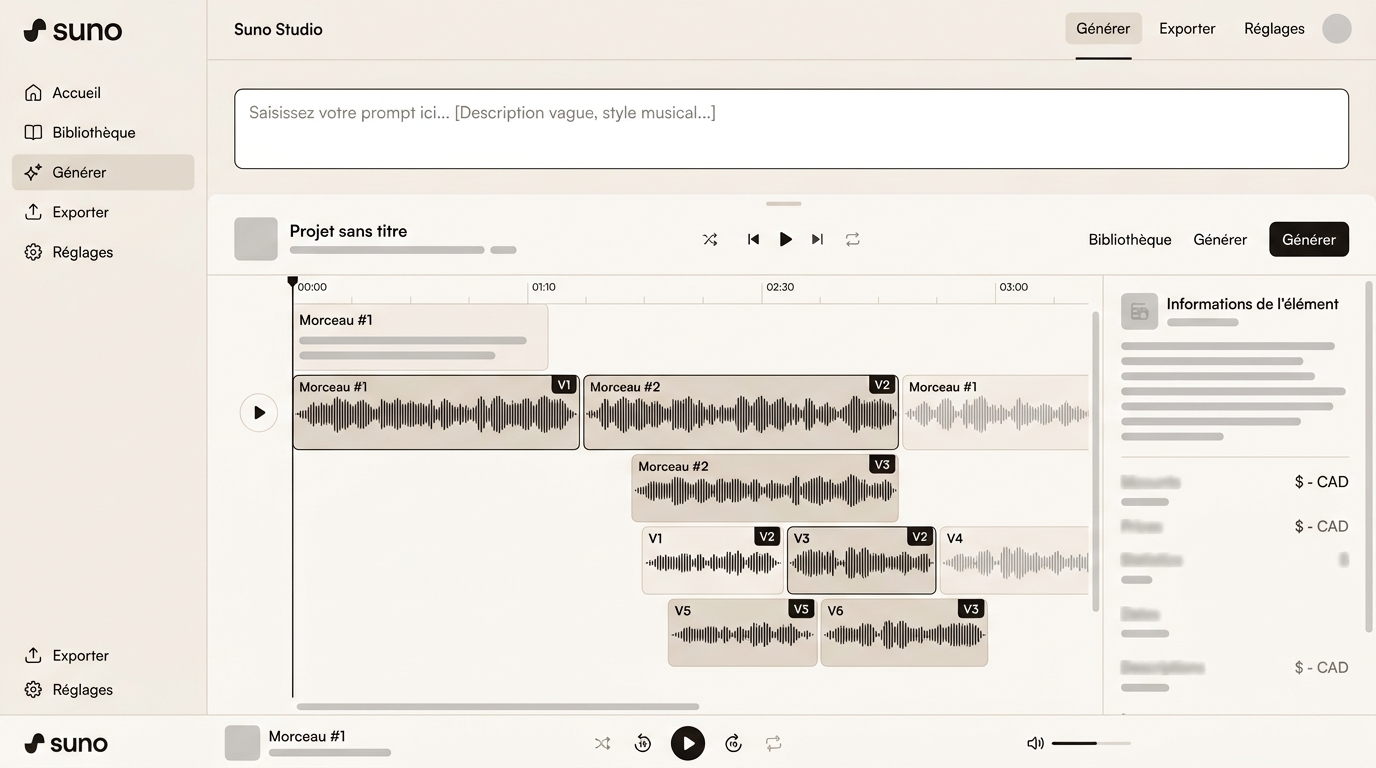Click the 02:30 timeline marker
Image resolution: width=1376 pixels, height=768 pixels.
pos(780,287)
